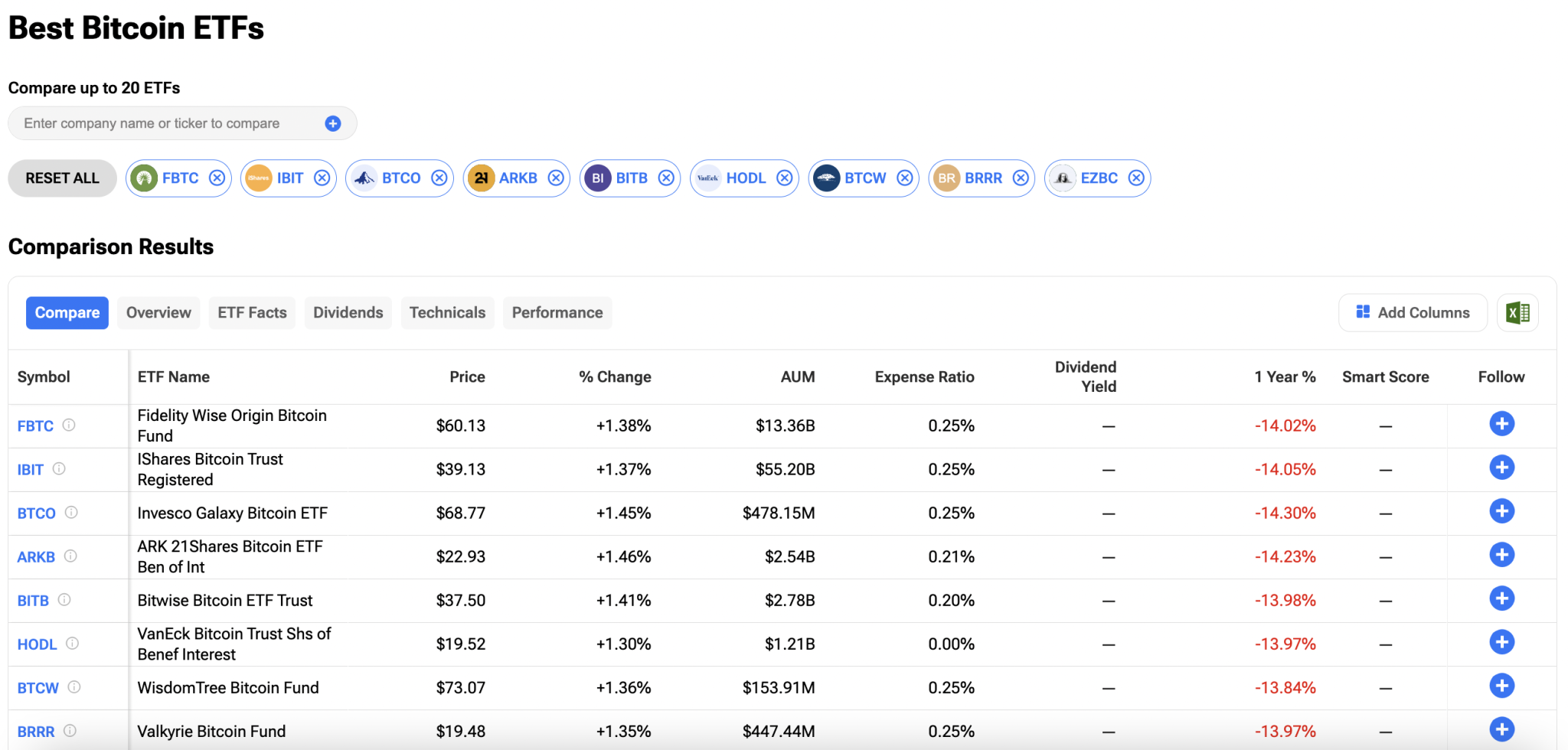Open the BTCO ticker page link
The width and height of the screenshot is (1568, 750).
pos(36,513)
